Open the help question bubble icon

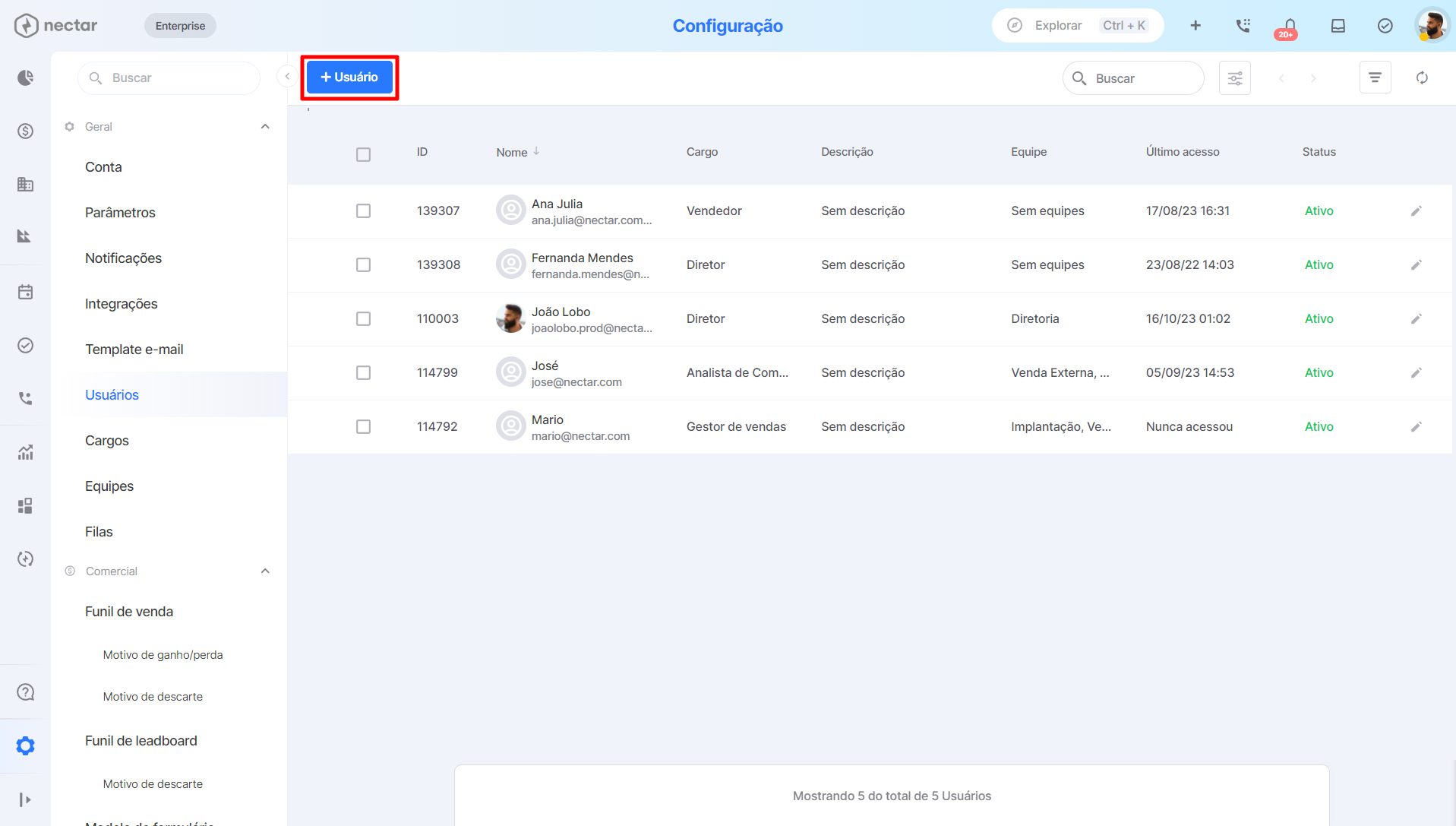(x=25, y=692)
